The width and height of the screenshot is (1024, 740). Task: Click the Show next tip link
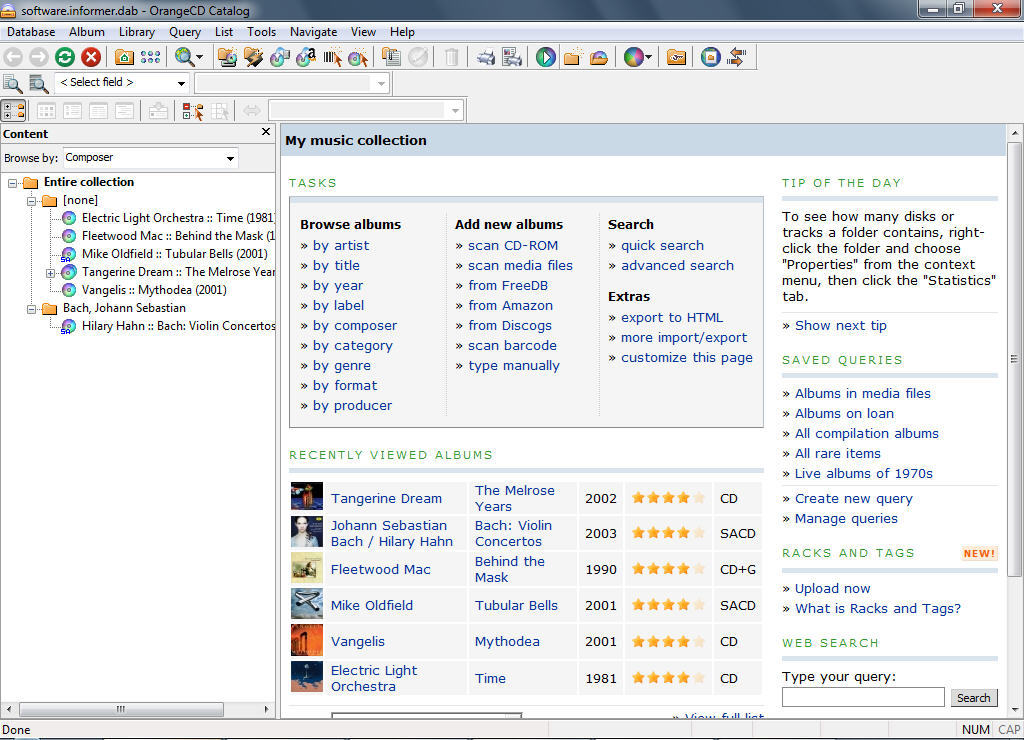(x=840, y=326)
